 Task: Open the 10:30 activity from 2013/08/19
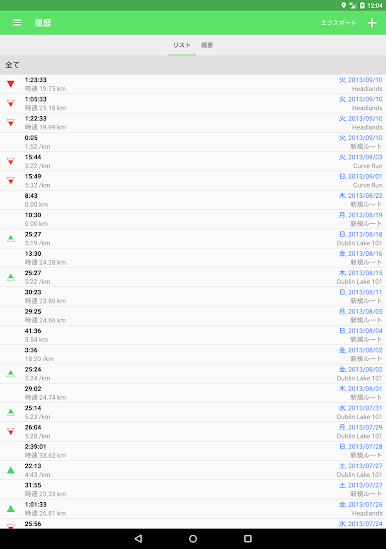click(x=193, y=219)
